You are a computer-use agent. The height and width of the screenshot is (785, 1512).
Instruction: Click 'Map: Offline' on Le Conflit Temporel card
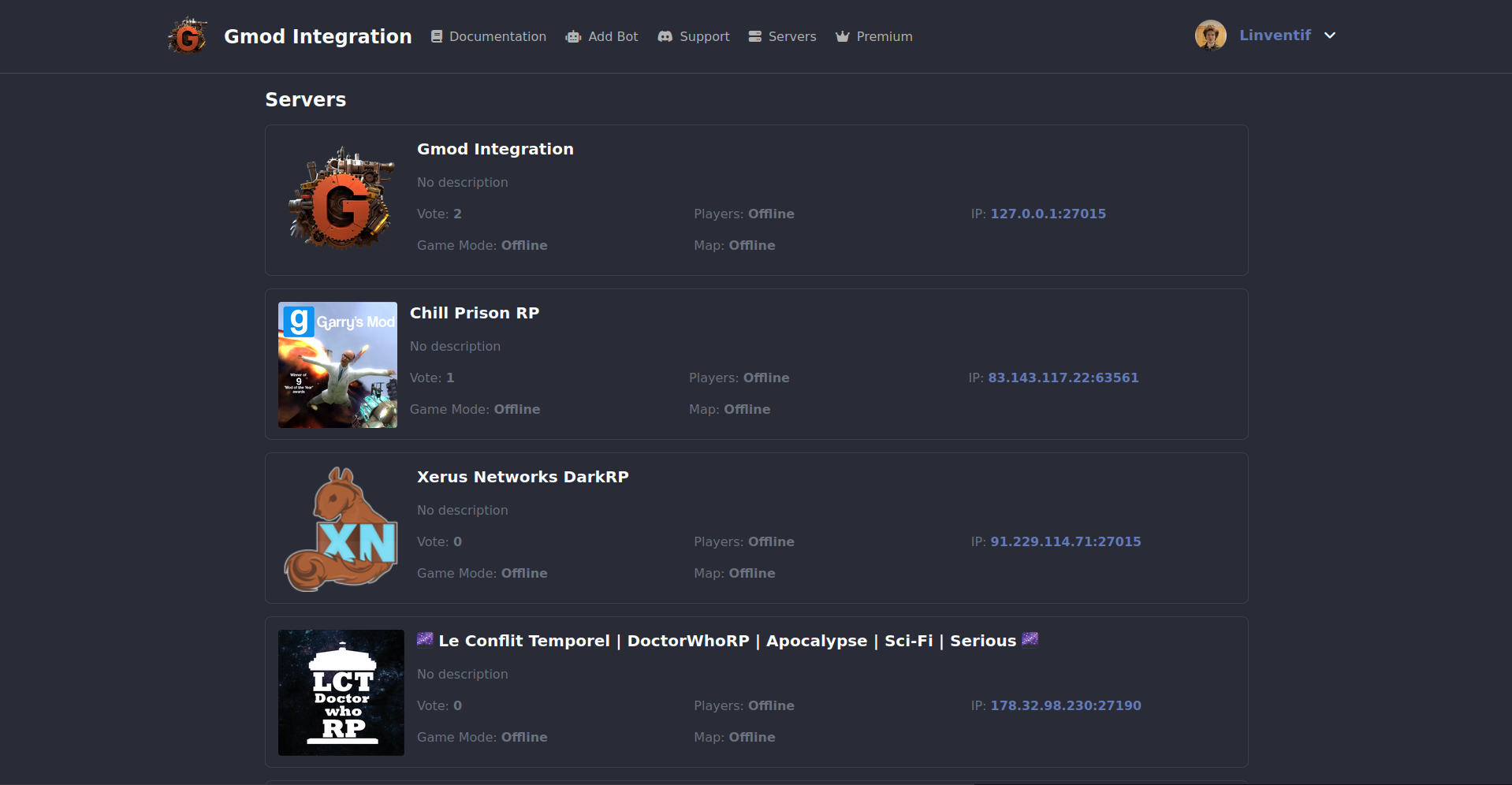tap(735, 737)
